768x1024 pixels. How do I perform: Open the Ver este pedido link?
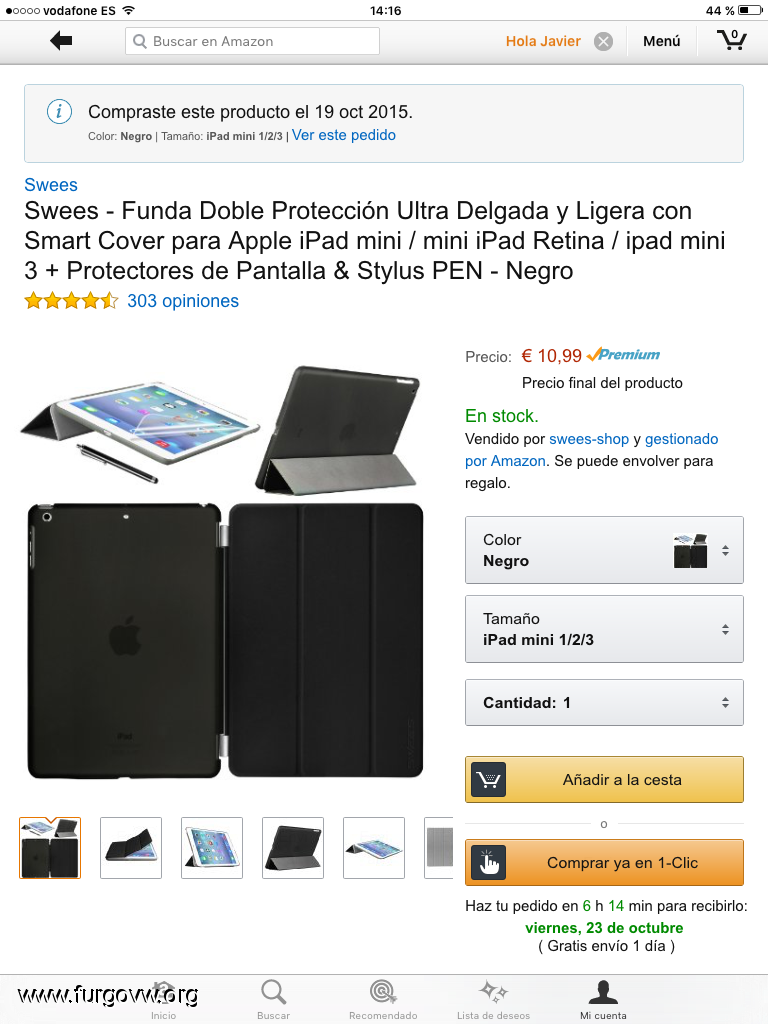(x=344, y=135)
